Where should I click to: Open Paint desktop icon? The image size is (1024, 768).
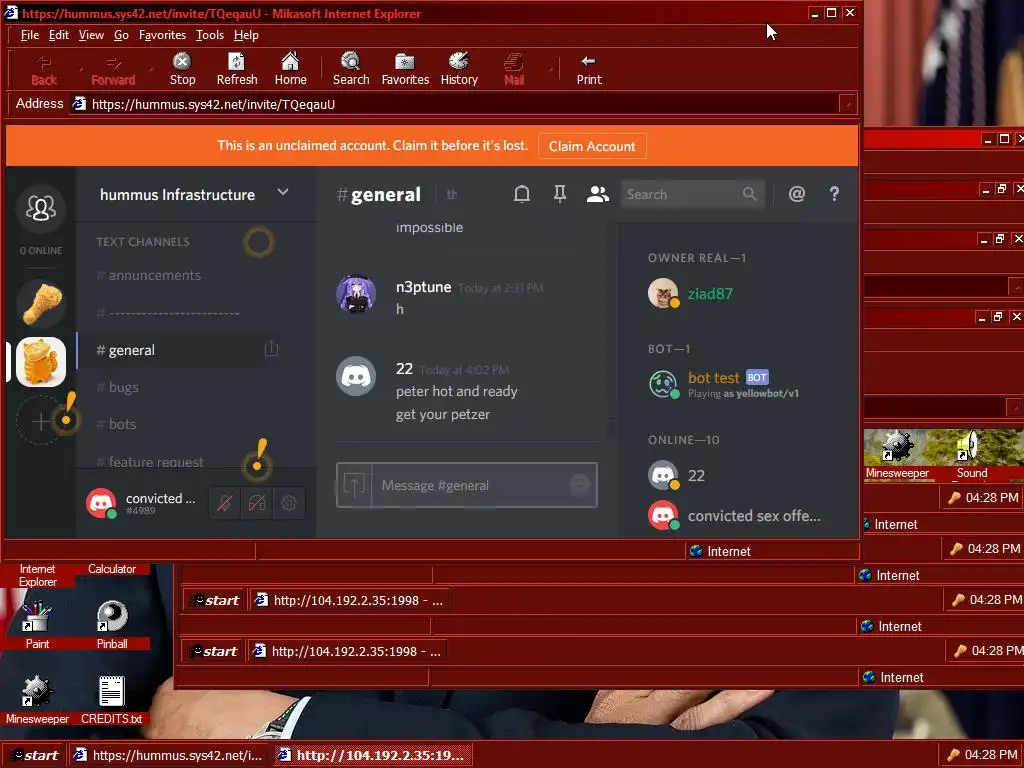pos(37,624)
